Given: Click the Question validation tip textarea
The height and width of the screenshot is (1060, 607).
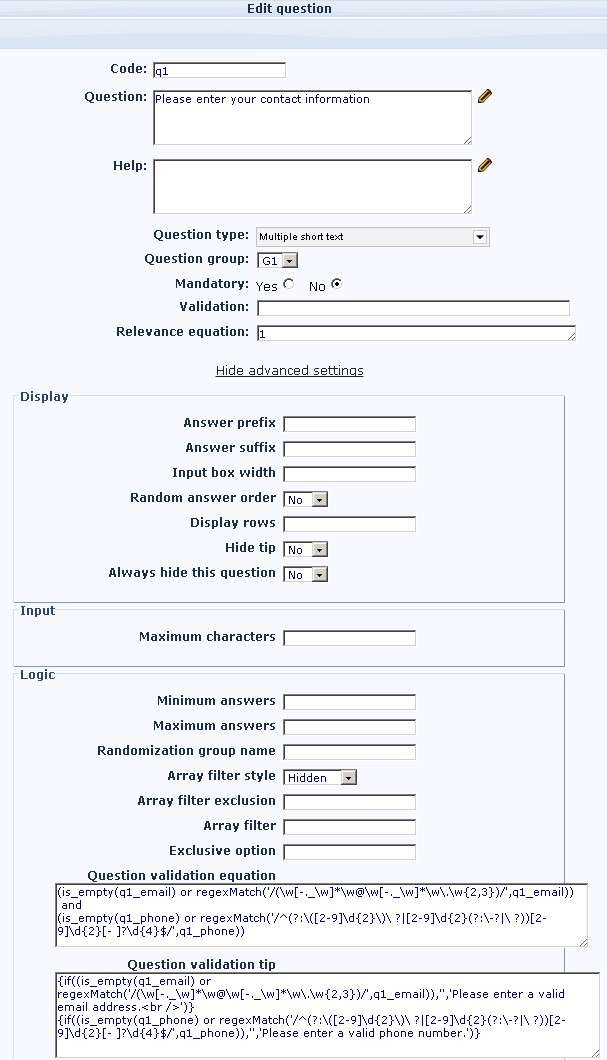Looking at the screenshot, I should pos(326,1014).
